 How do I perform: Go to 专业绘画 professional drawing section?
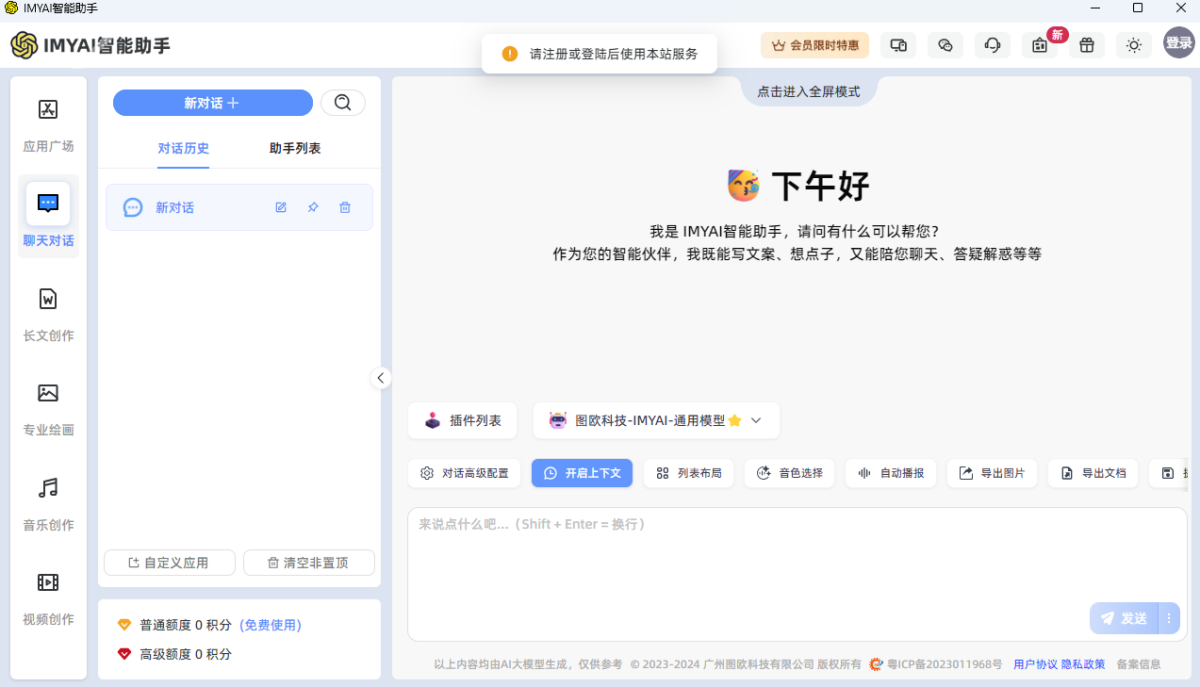coord(48,408)
